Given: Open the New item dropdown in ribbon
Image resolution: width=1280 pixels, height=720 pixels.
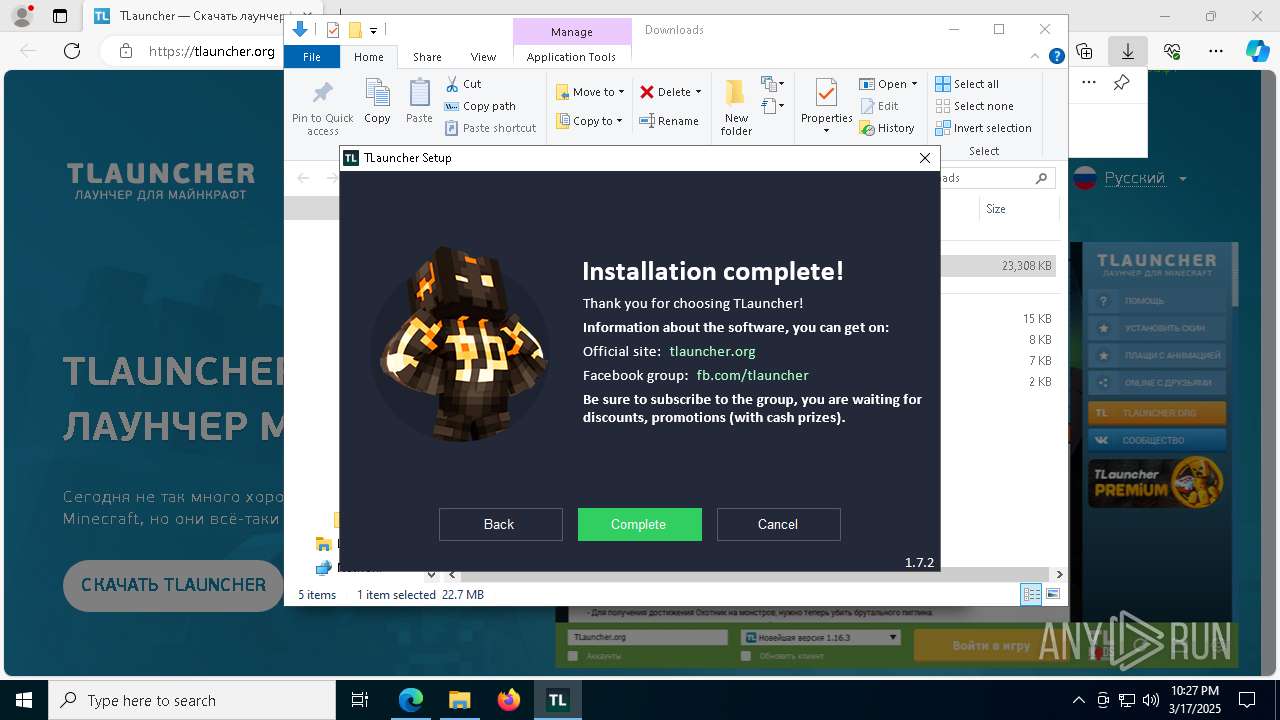Looking at the screenshot, I should click(x=772, y=84).
